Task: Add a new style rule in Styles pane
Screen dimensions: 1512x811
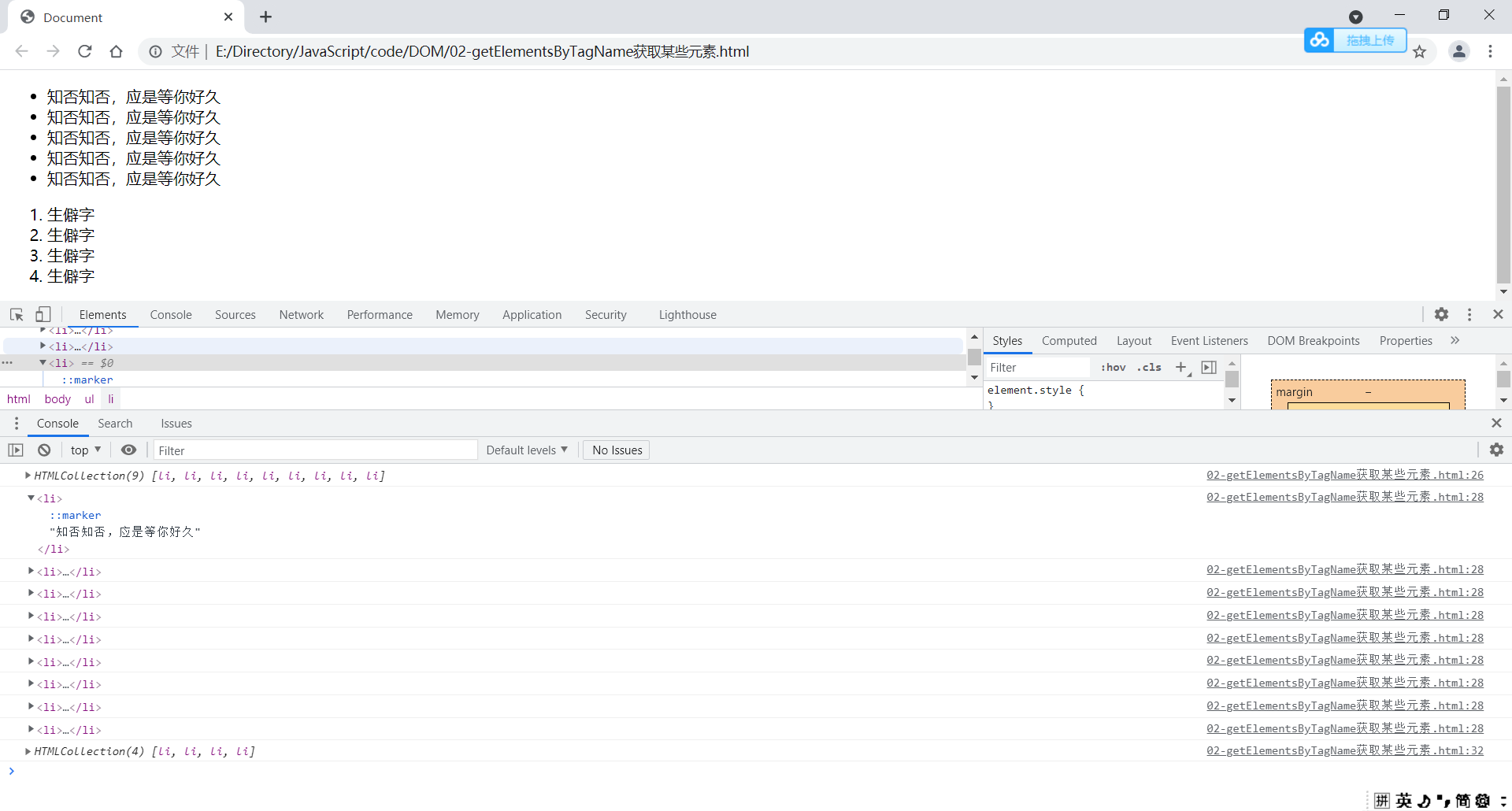Action: pos(1181,367)
